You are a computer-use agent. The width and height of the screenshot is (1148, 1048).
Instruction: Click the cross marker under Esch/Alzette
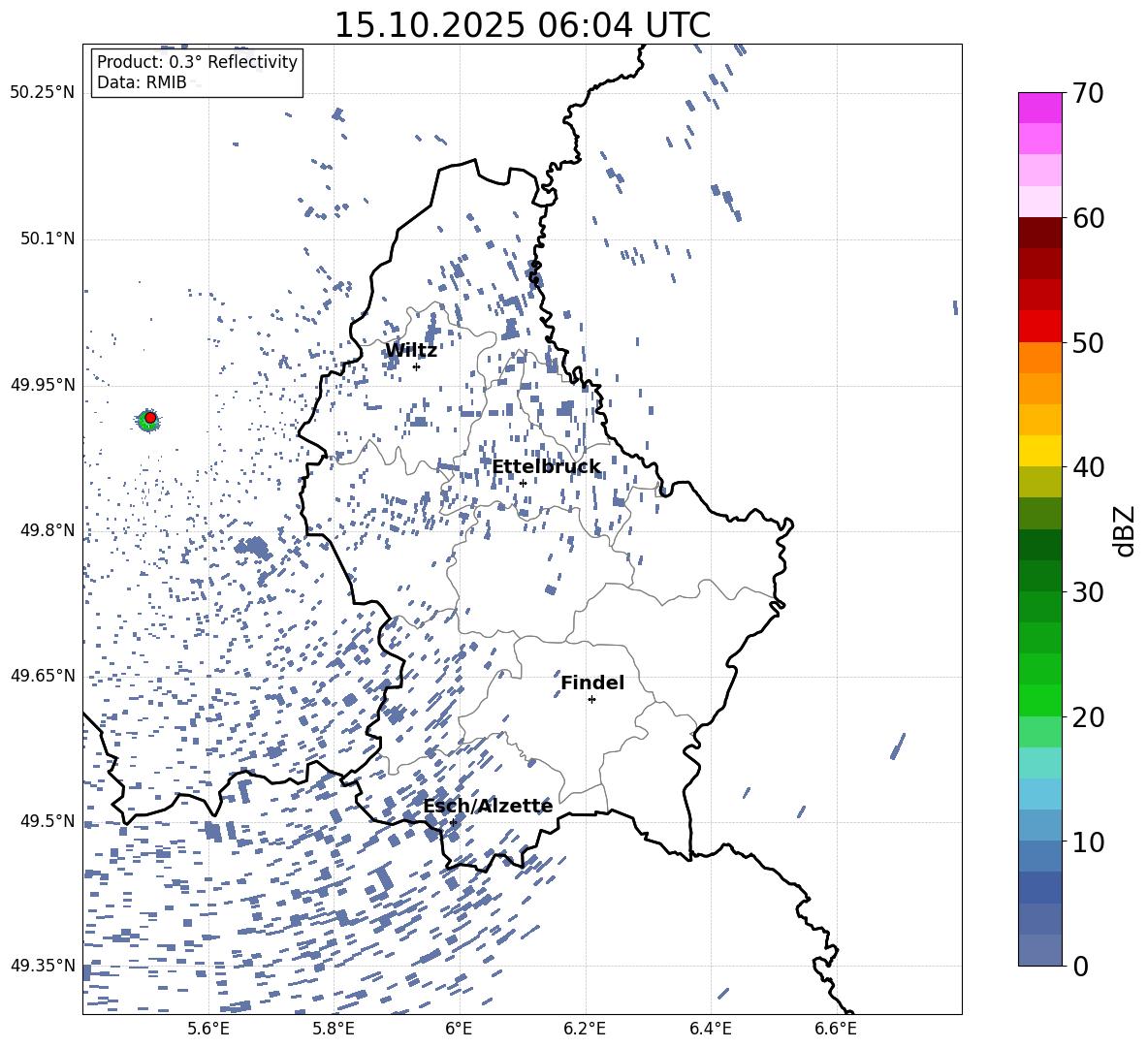(x=453, y=822)
